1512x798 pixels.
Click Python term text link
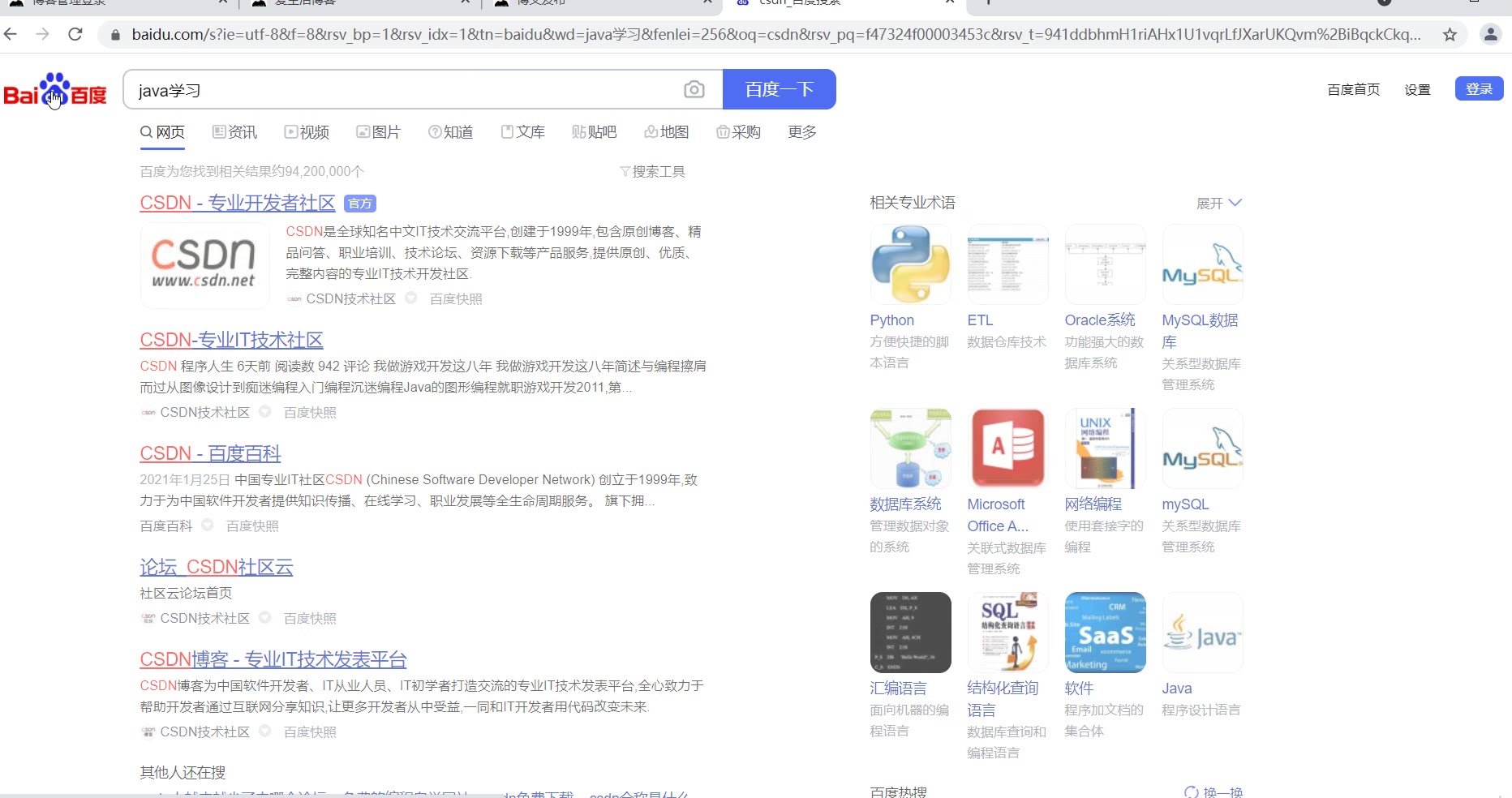892,320
